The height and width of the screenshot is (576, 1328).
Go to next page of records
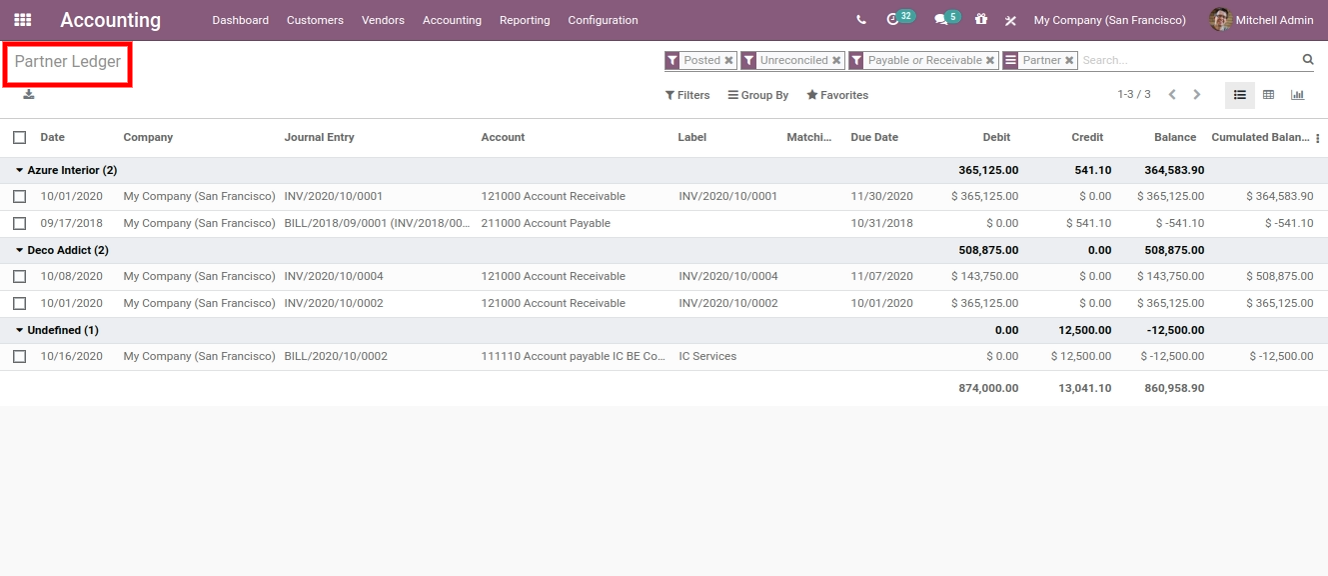(x=1196, y=95)
